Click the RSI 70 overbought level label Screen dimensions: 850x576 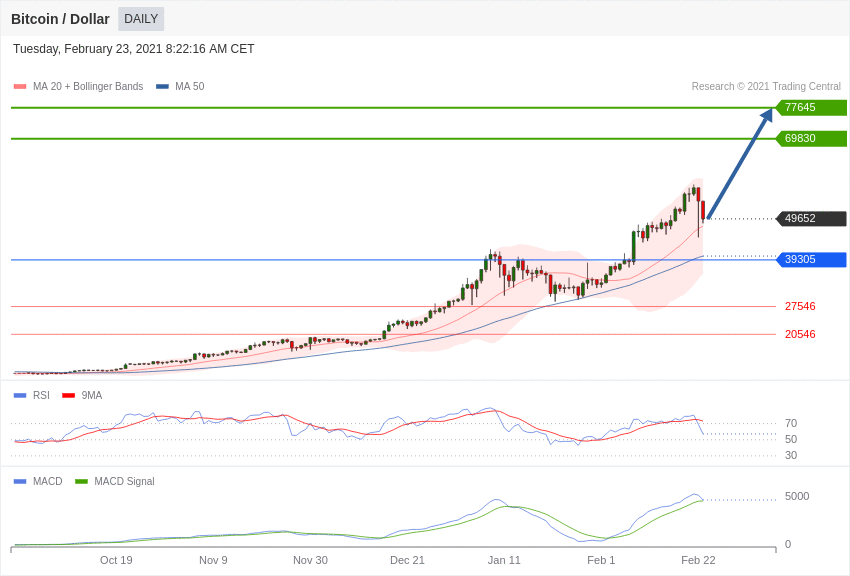point(791,424)
